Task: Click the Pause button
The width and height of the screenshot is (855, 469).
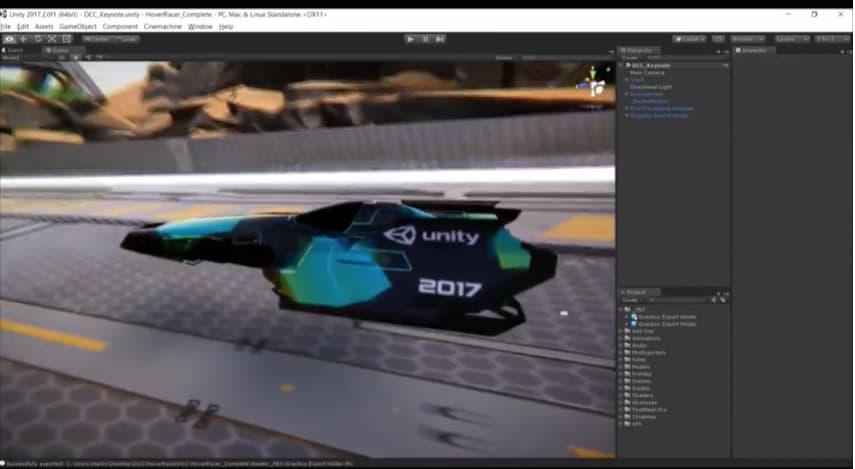Action: [425, 39]
